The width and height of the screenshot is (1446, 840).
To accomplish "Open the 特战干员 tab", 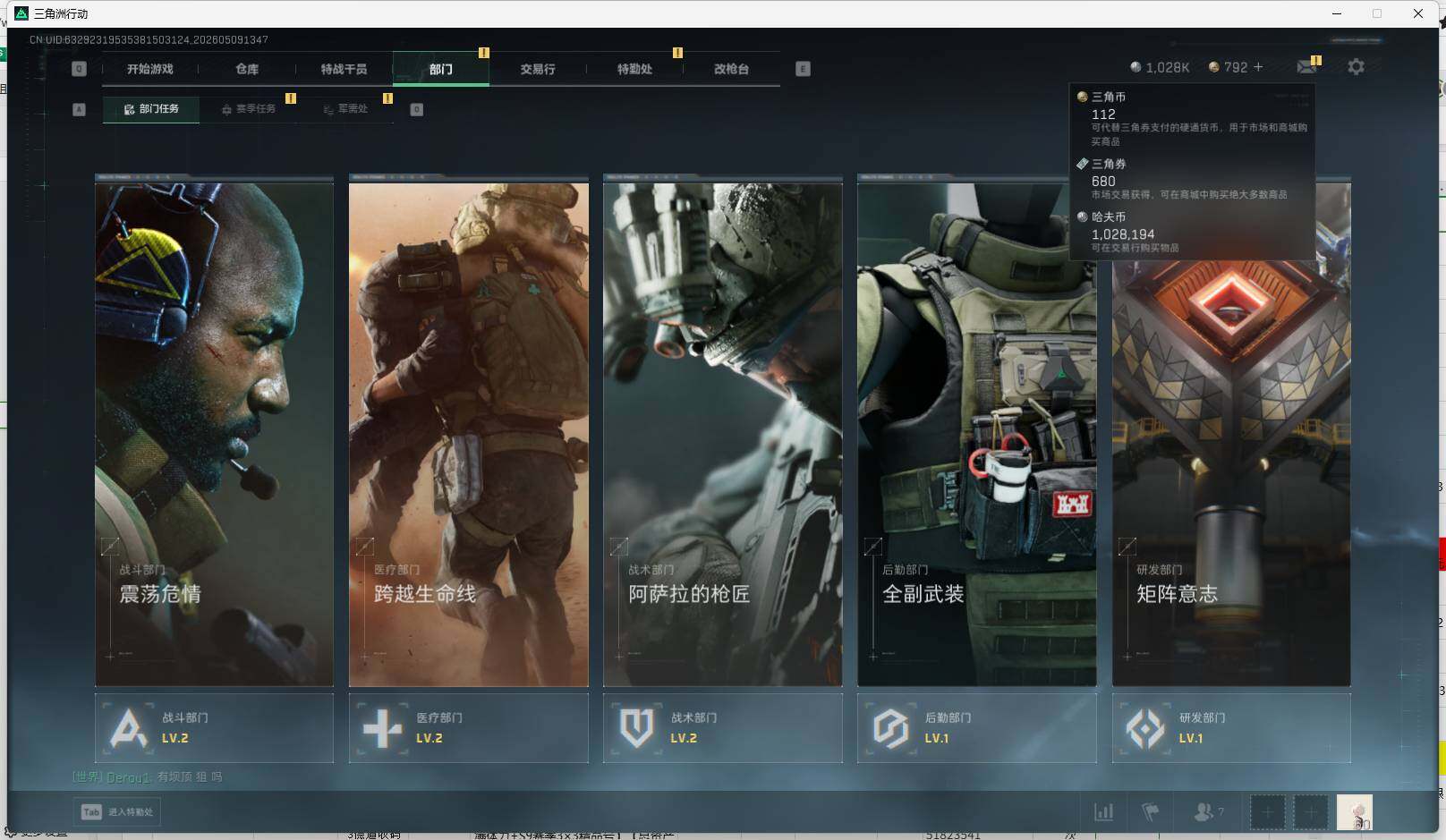I will point(344,69).
